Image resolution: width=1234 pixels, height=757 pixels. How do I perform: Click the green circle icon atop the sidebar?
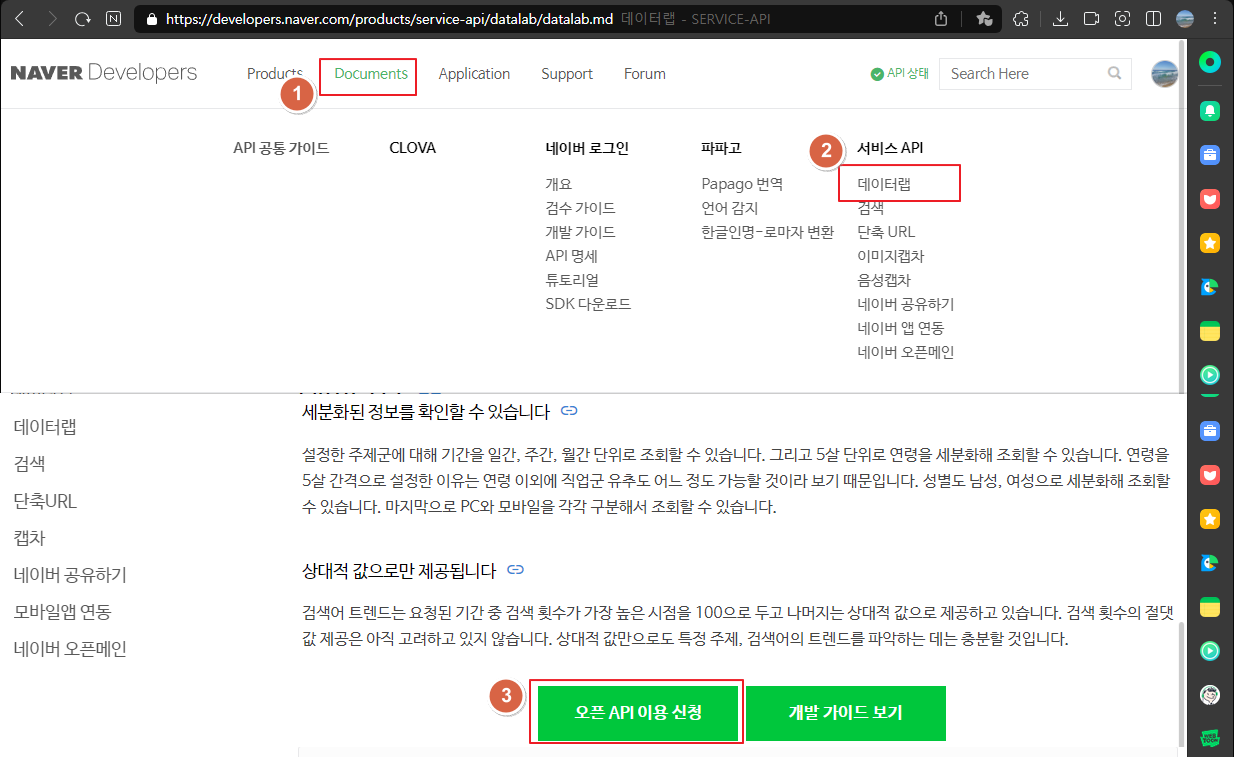1211,62
